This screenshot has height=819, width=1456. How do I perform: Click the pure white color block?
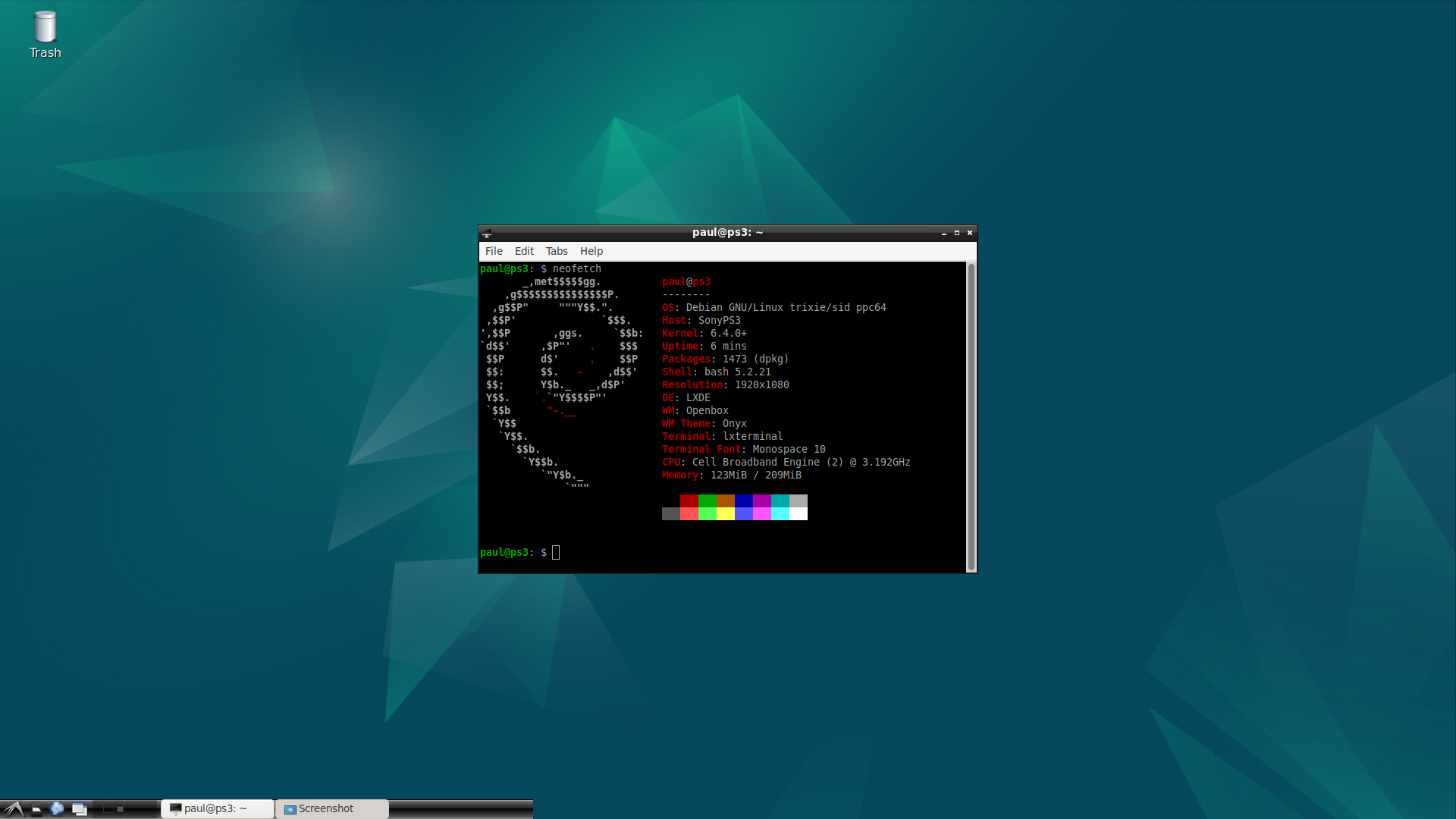pyautogui.click(x=799, y=513)
